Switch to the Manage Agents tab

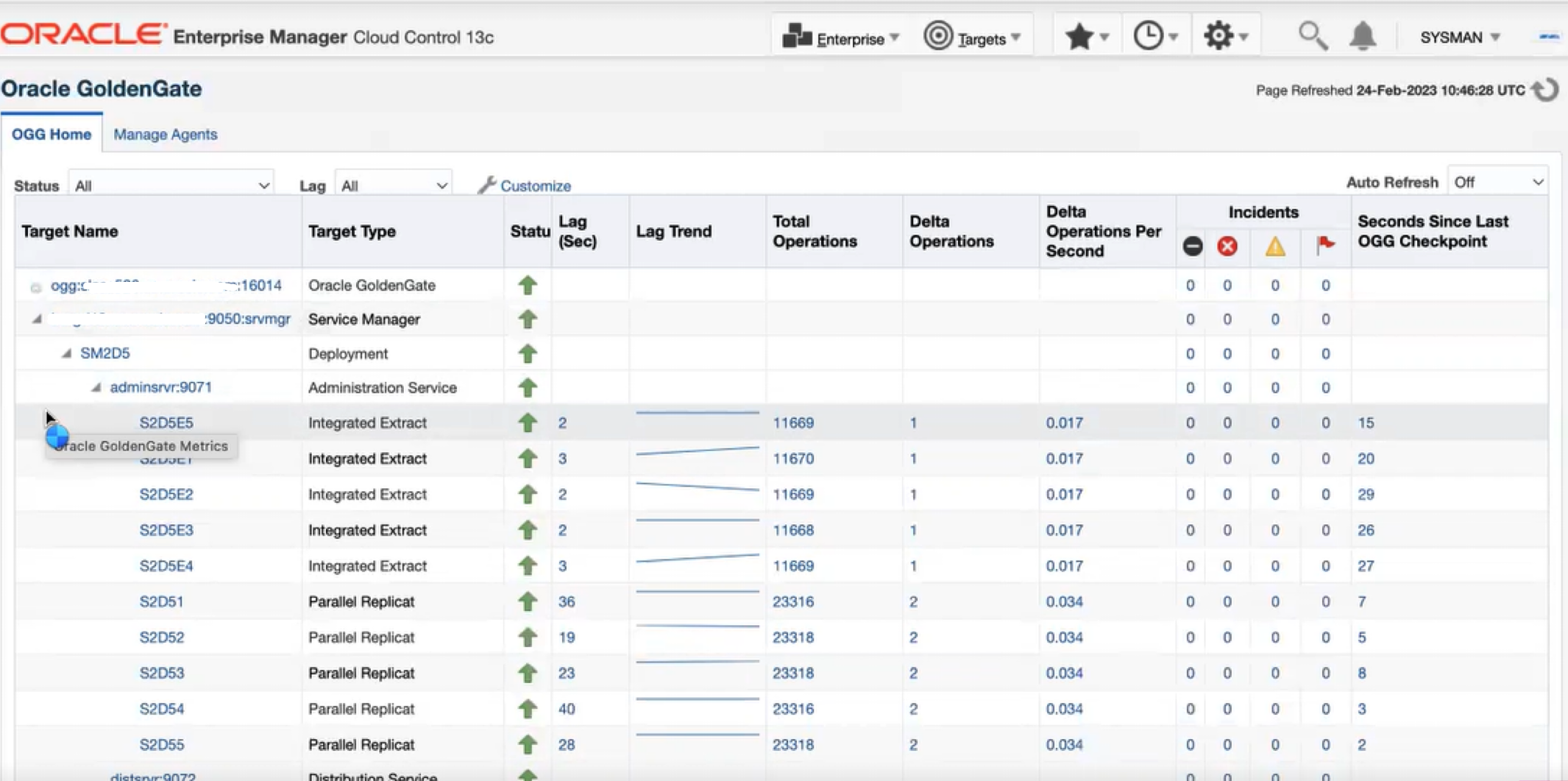click(x=166, y=135)
